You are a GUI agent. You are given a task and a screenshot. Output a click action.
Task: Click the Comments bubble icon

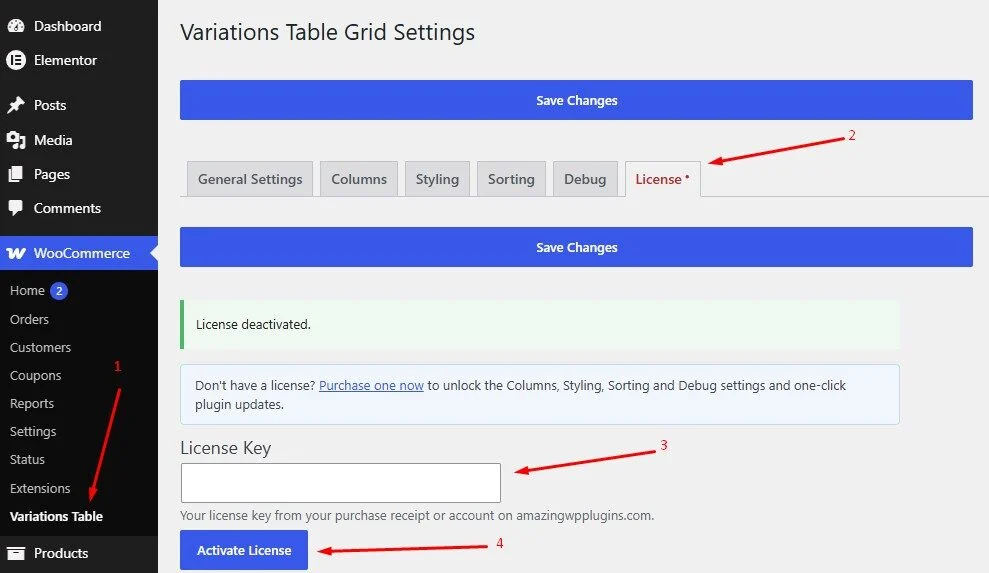[16, 208]
